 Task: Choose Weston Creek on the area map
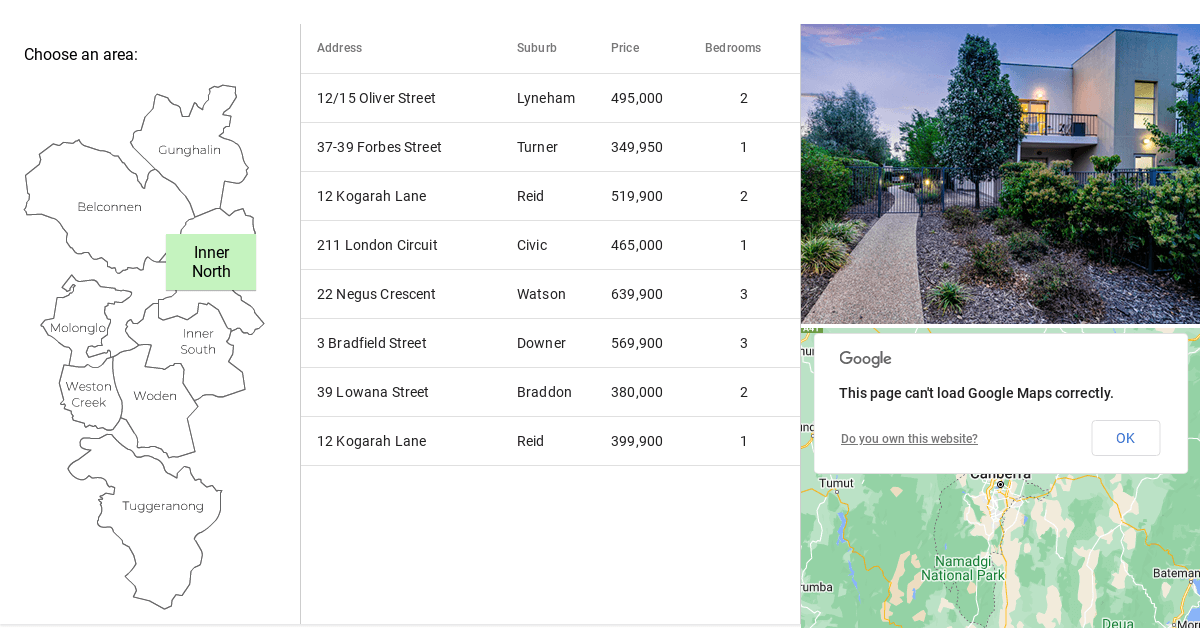pos(88,394)
